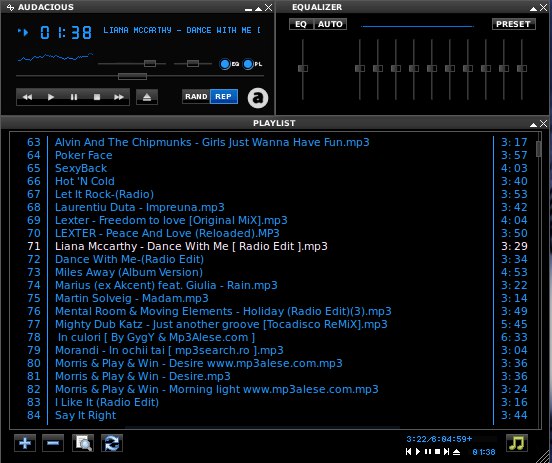Click playlist total time '3:22/6:04:59+'

coord(439,439)
